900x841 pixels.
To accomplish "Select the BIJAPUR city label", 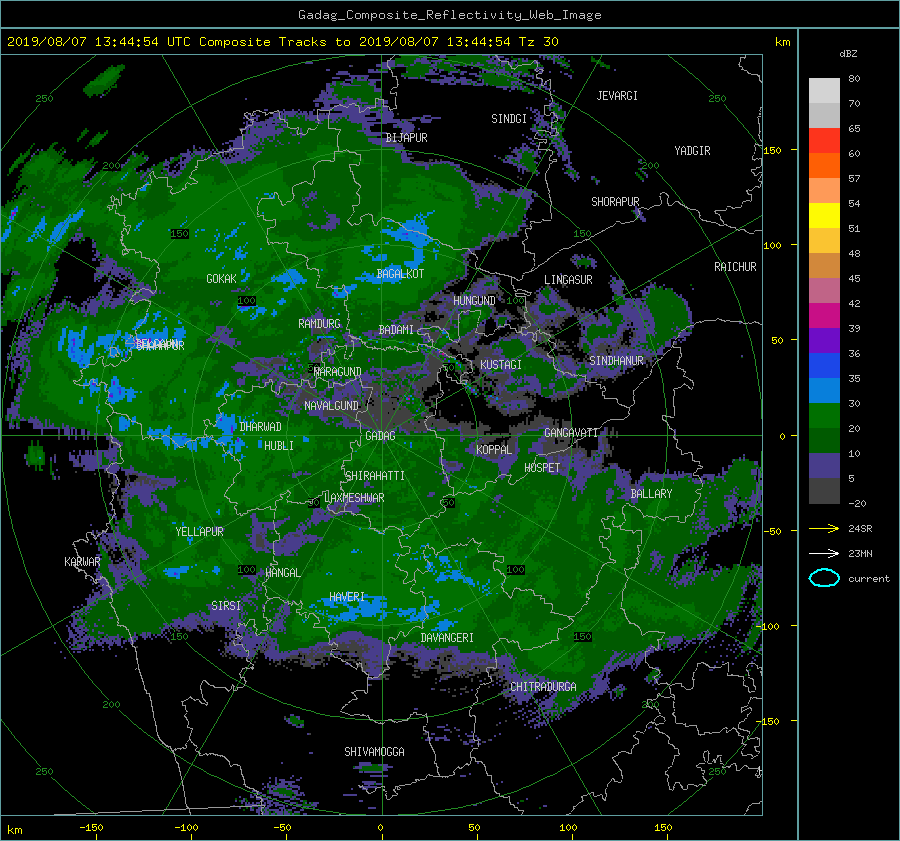I will [406, 138].
